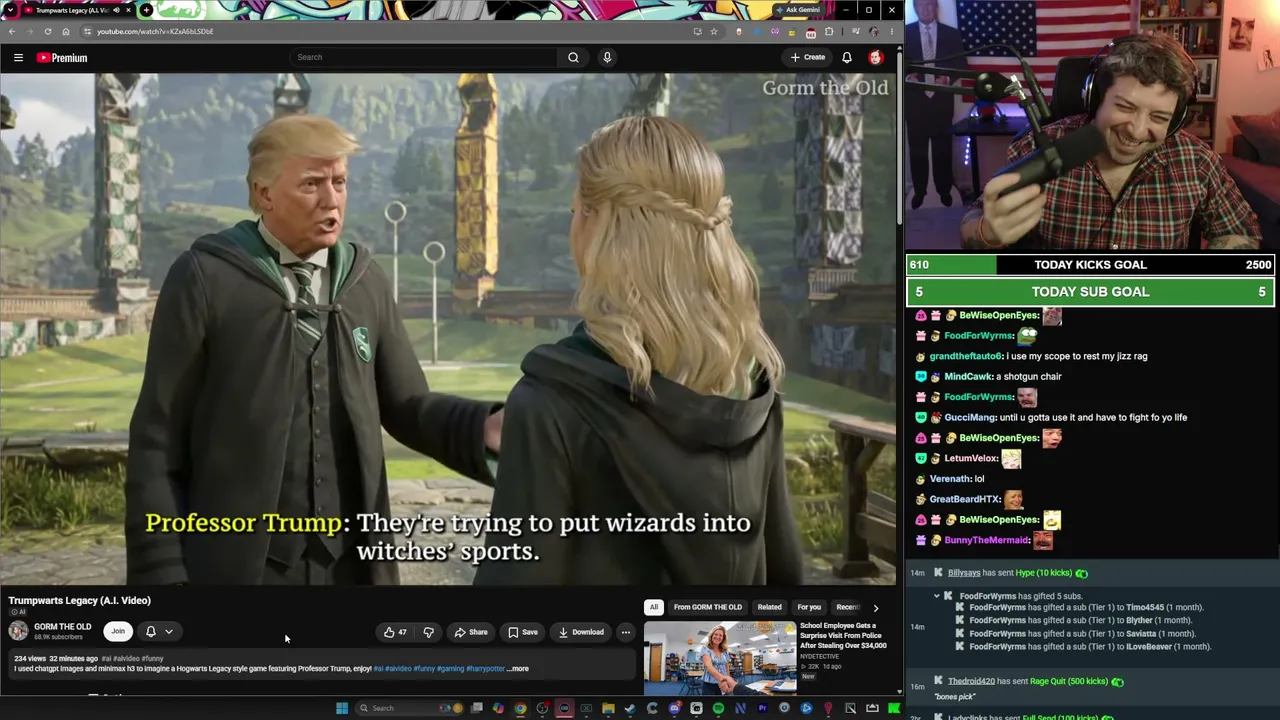Viewport: 1280px width, 720px height.
Task: Click the YouTube search magnifier button
Action: pyautogui.click(x=573, y=57)
